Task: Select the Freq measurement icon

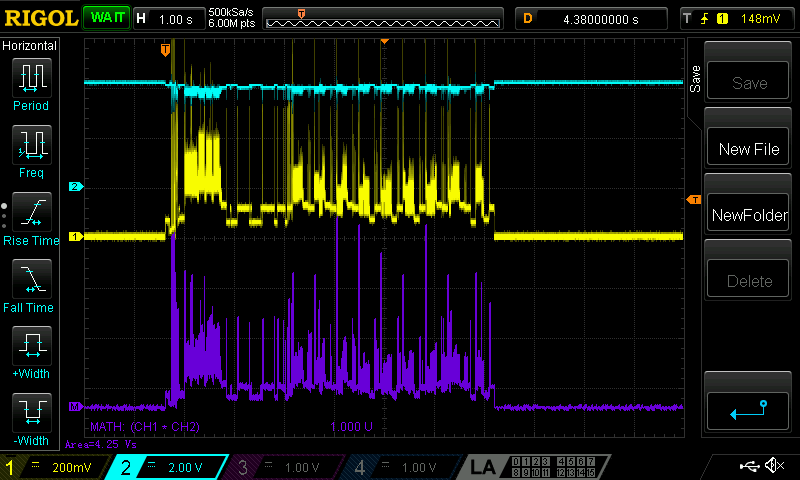Action: click(31, 145)
